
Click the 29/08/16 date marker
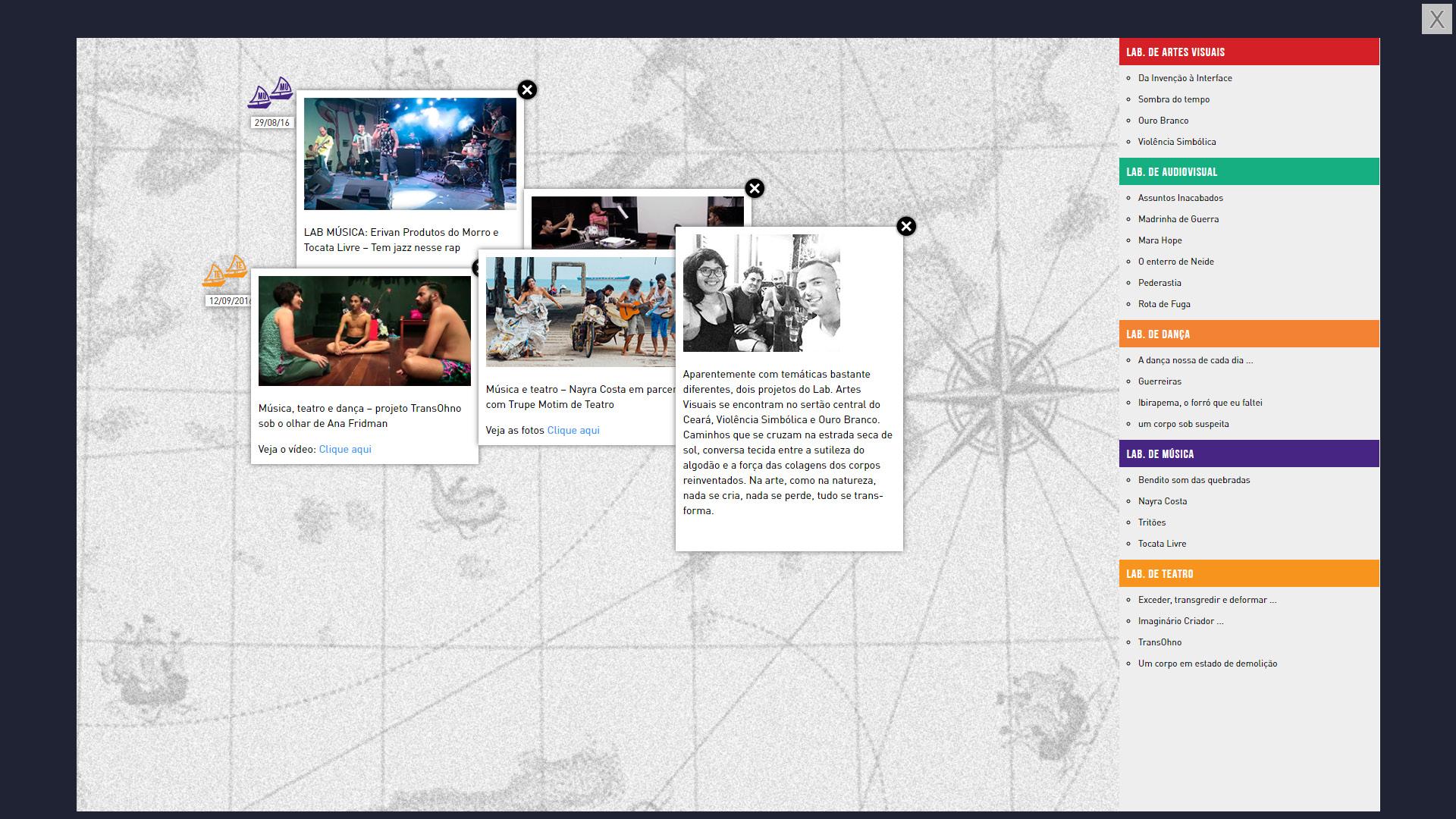[271, 123]
